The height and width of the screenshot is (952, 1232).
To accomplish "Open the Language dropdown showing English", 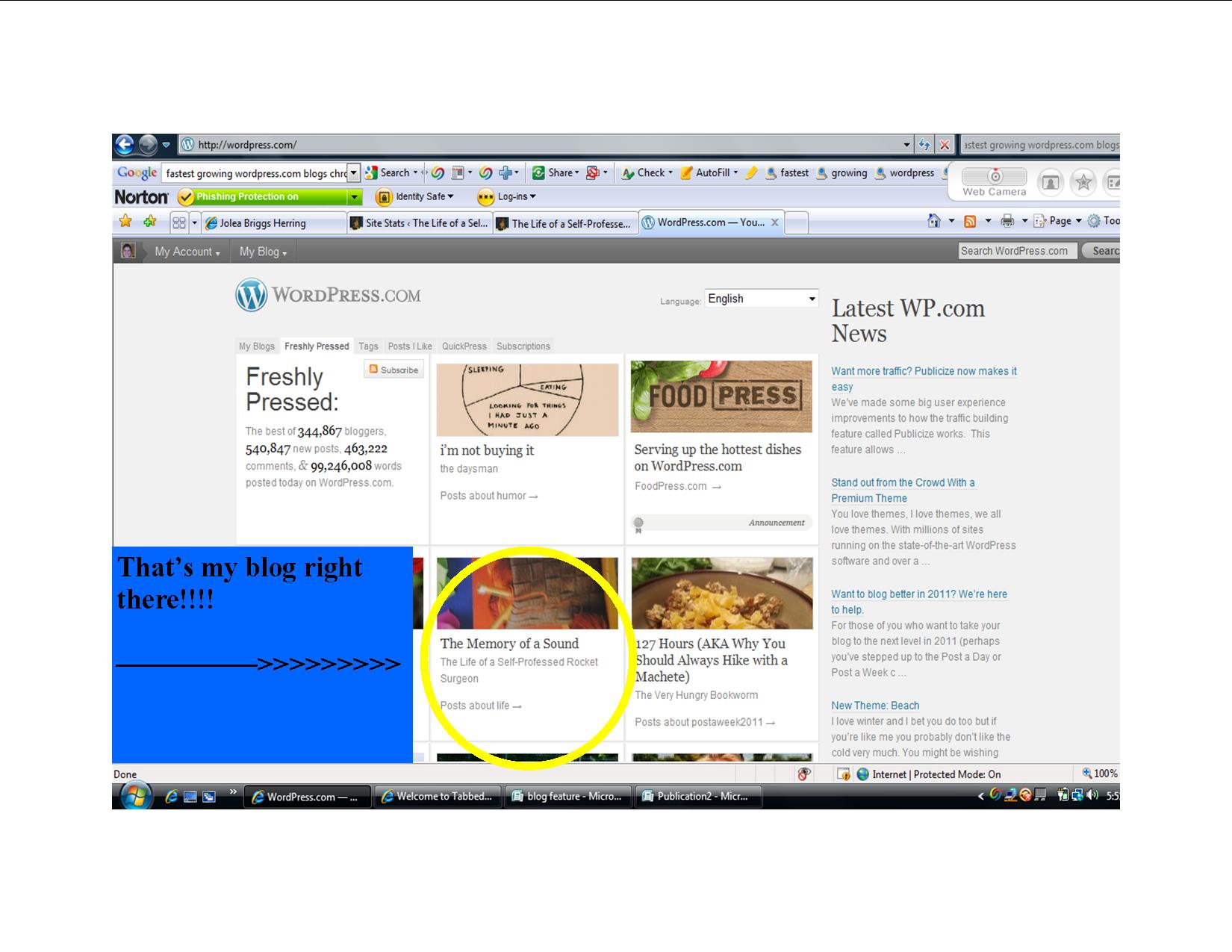I will tap(761, 299).
